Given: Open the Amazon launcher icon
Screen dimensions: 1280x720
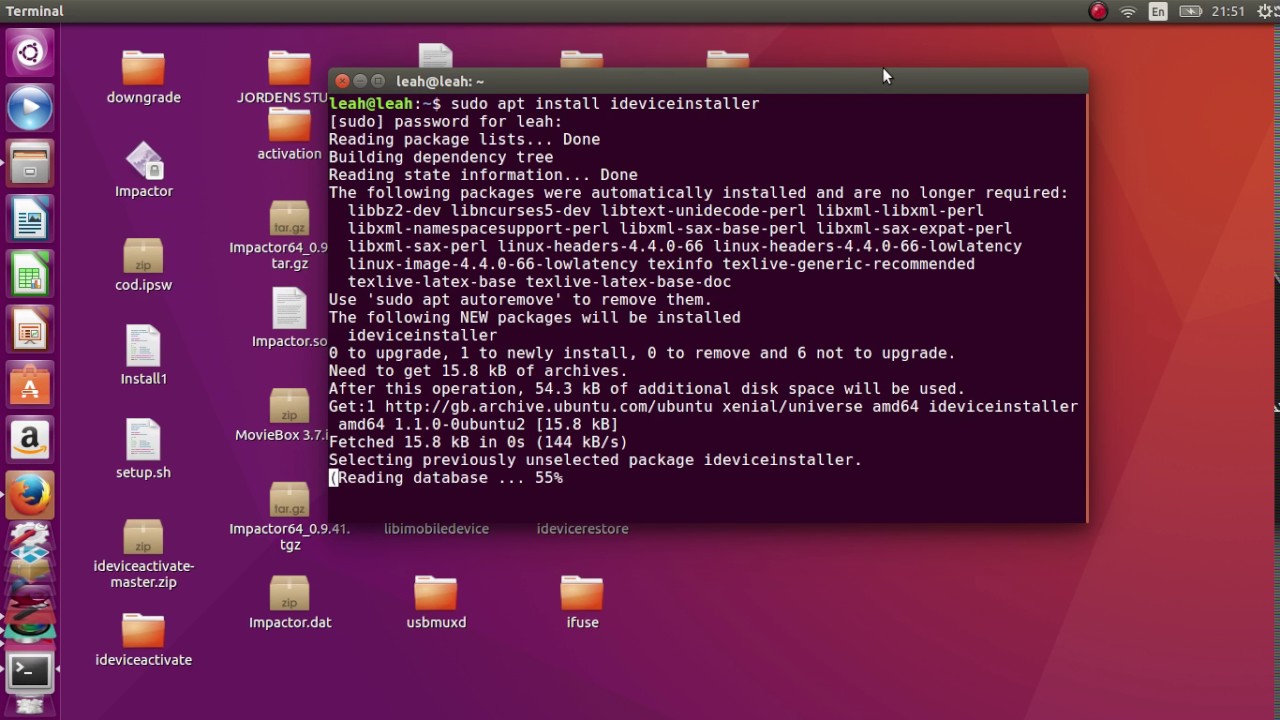Looking at the screenshot, I should pos(30,439).
